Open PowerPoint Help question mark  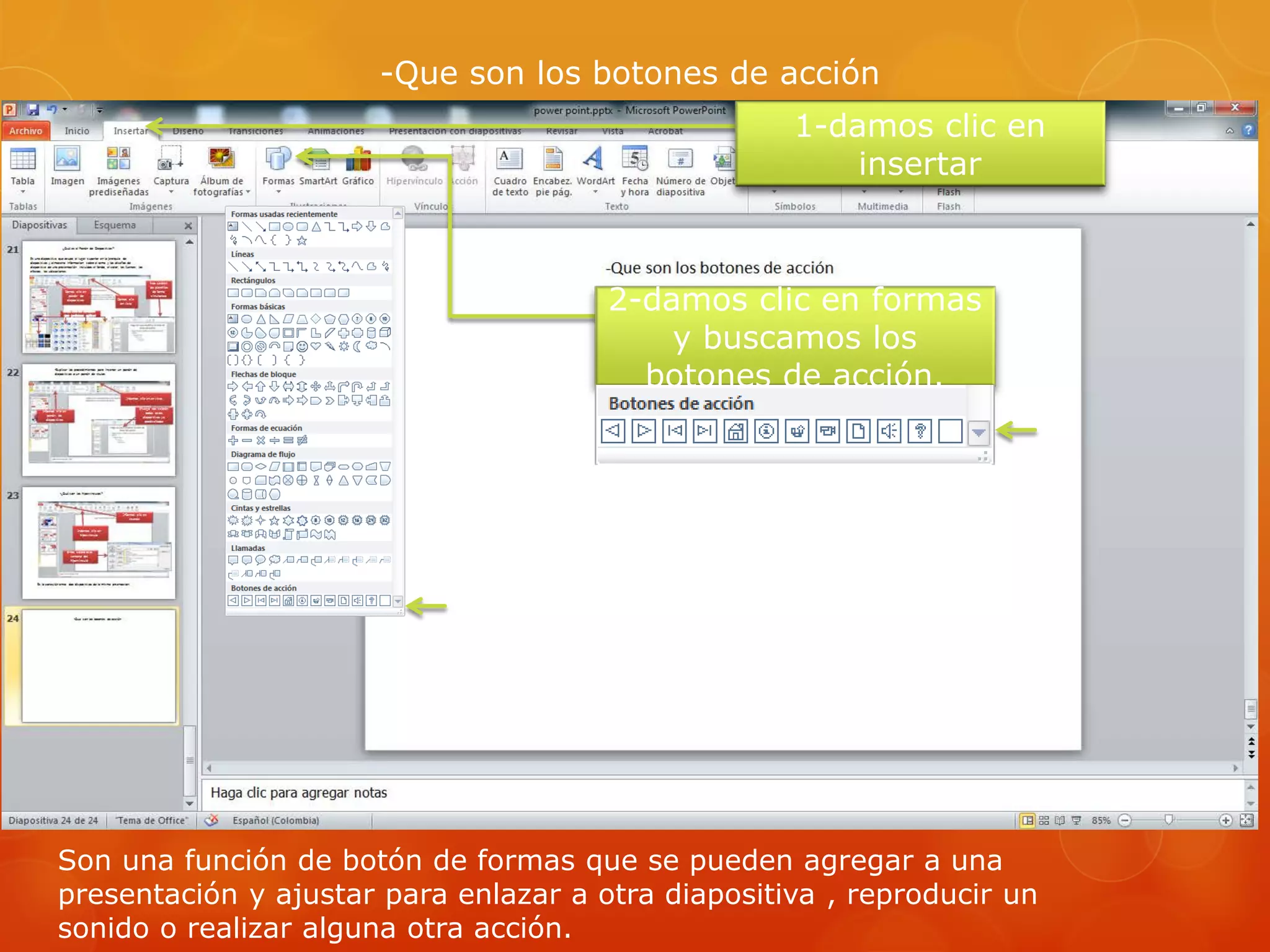coord(1248,130)
